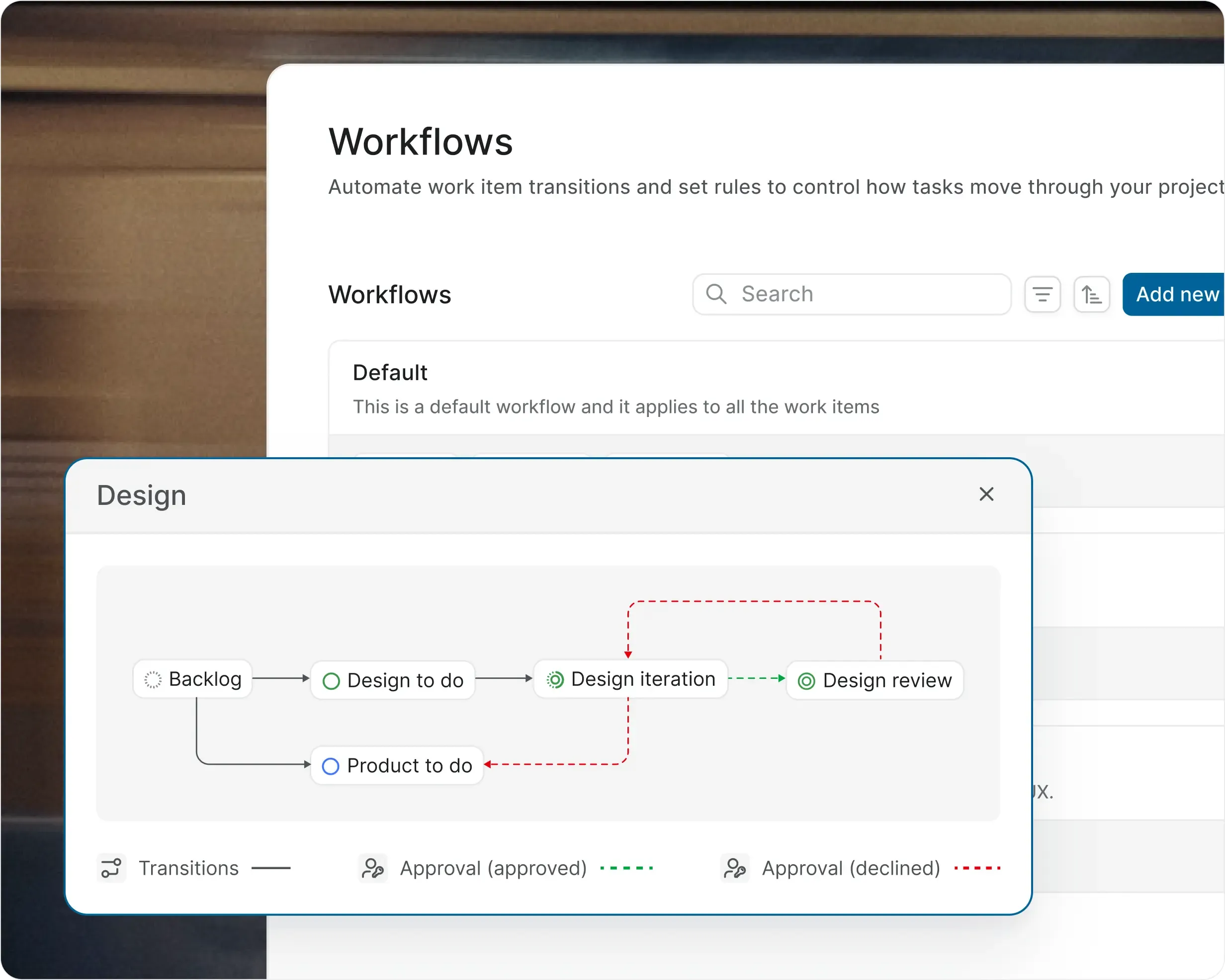Select the Design iteration node
Image resolution: width=1225 pixels, height=980 pixels.
pos(631,679)
